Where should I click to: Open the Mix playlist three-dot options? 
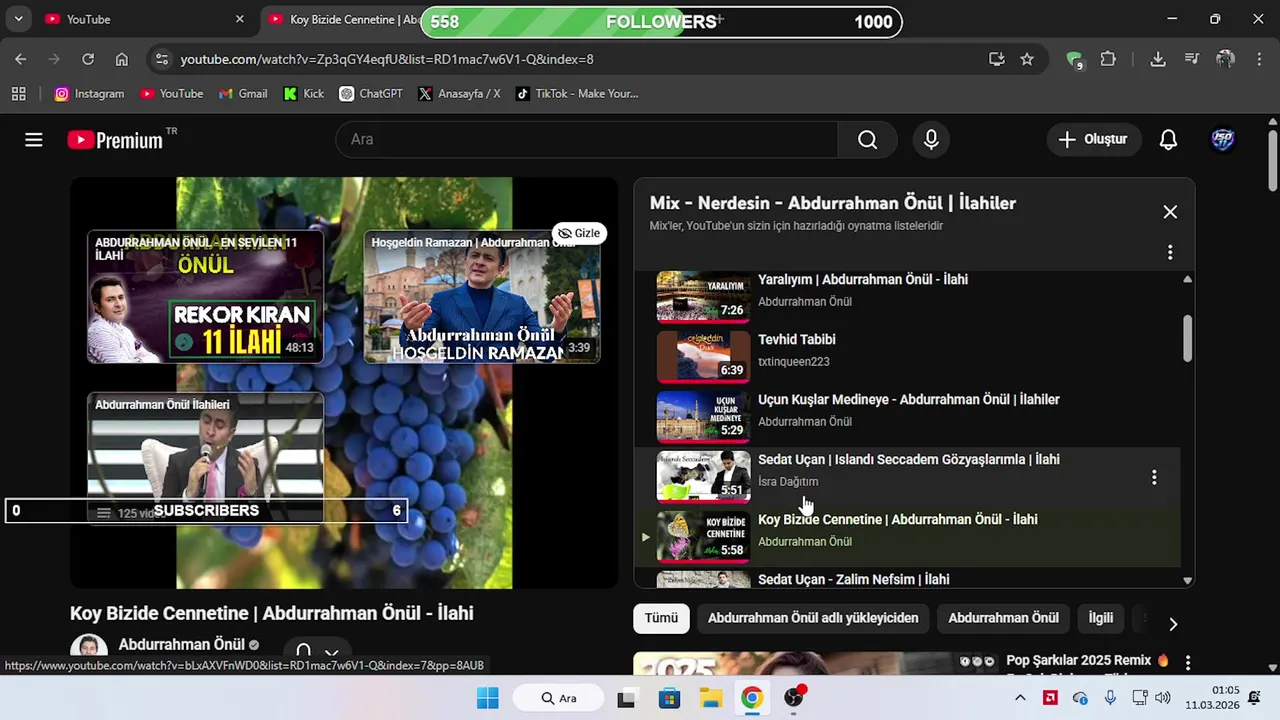click(1170, 253)
